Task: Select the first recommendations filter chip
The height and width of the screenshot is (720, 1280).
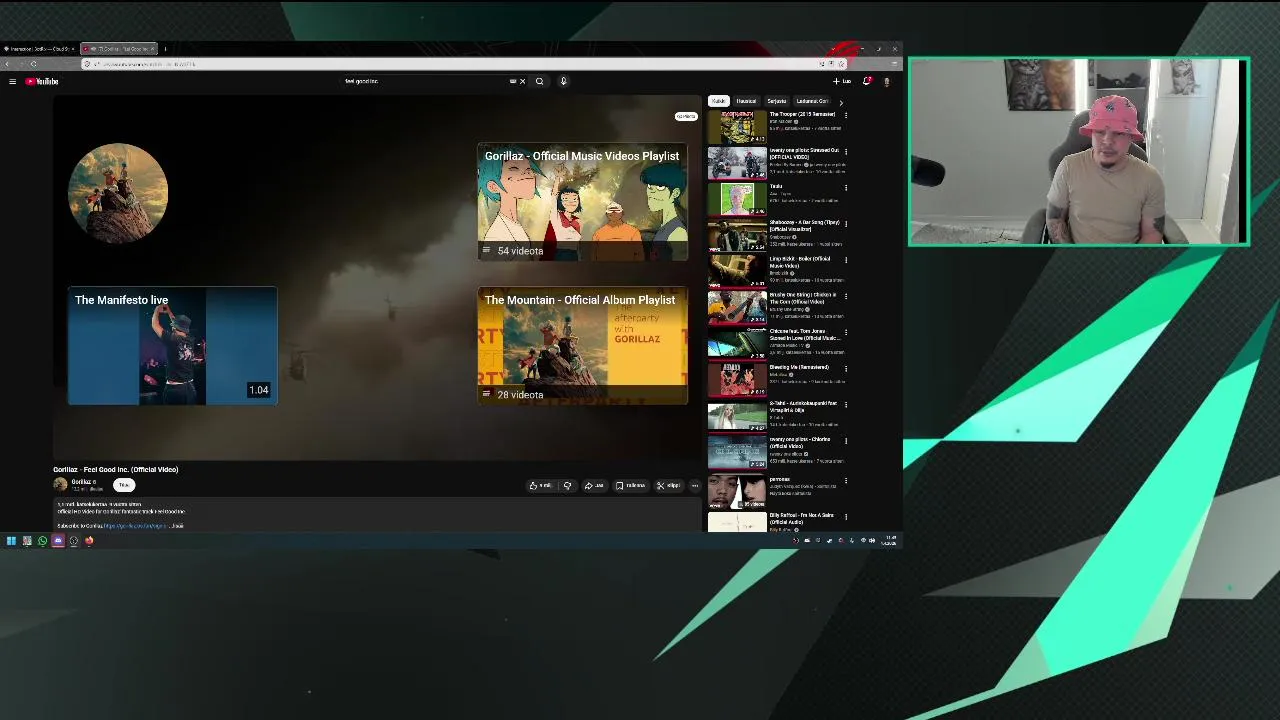Action: 718,101
